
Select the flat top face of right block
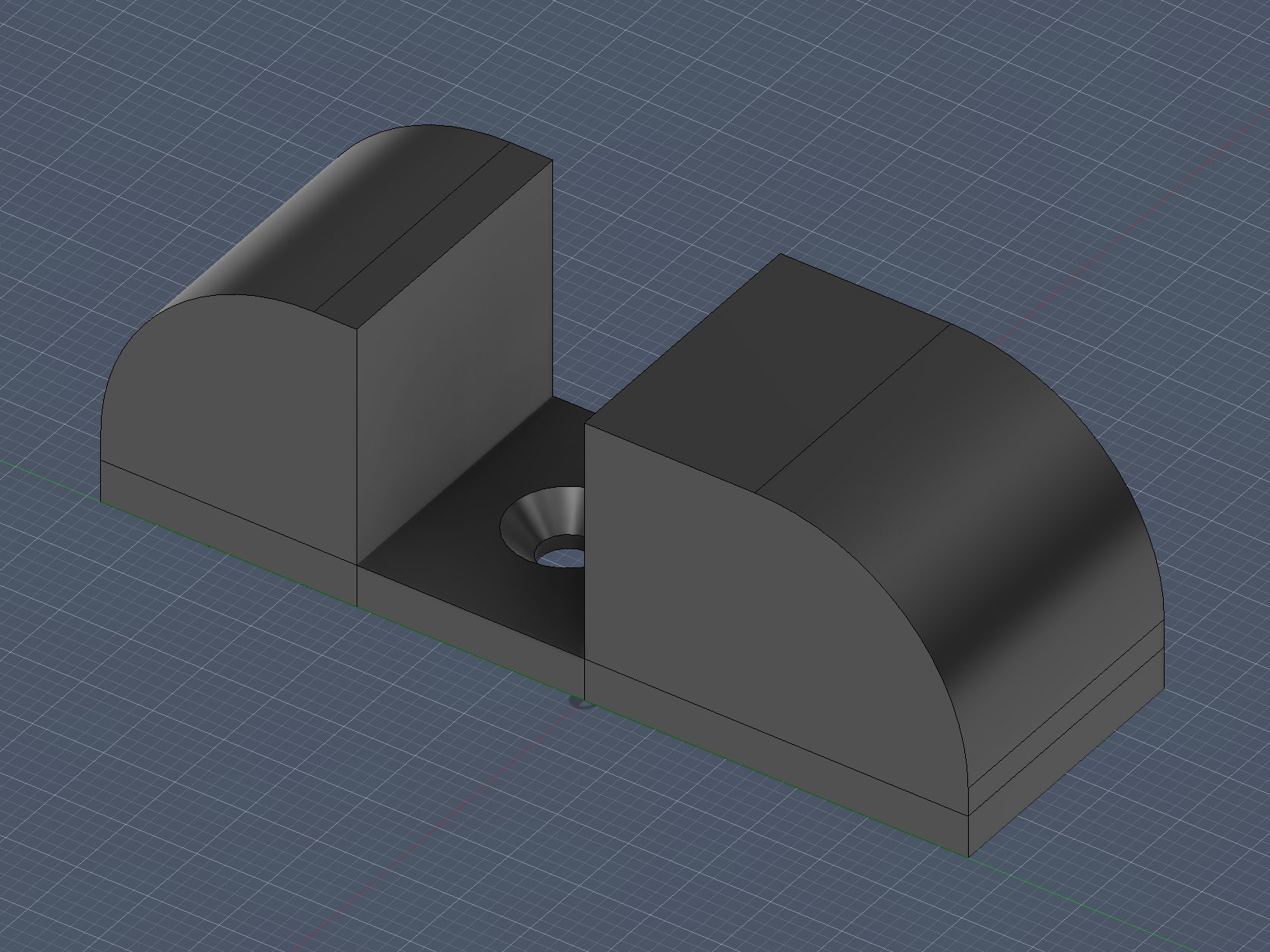pos(766,372)
